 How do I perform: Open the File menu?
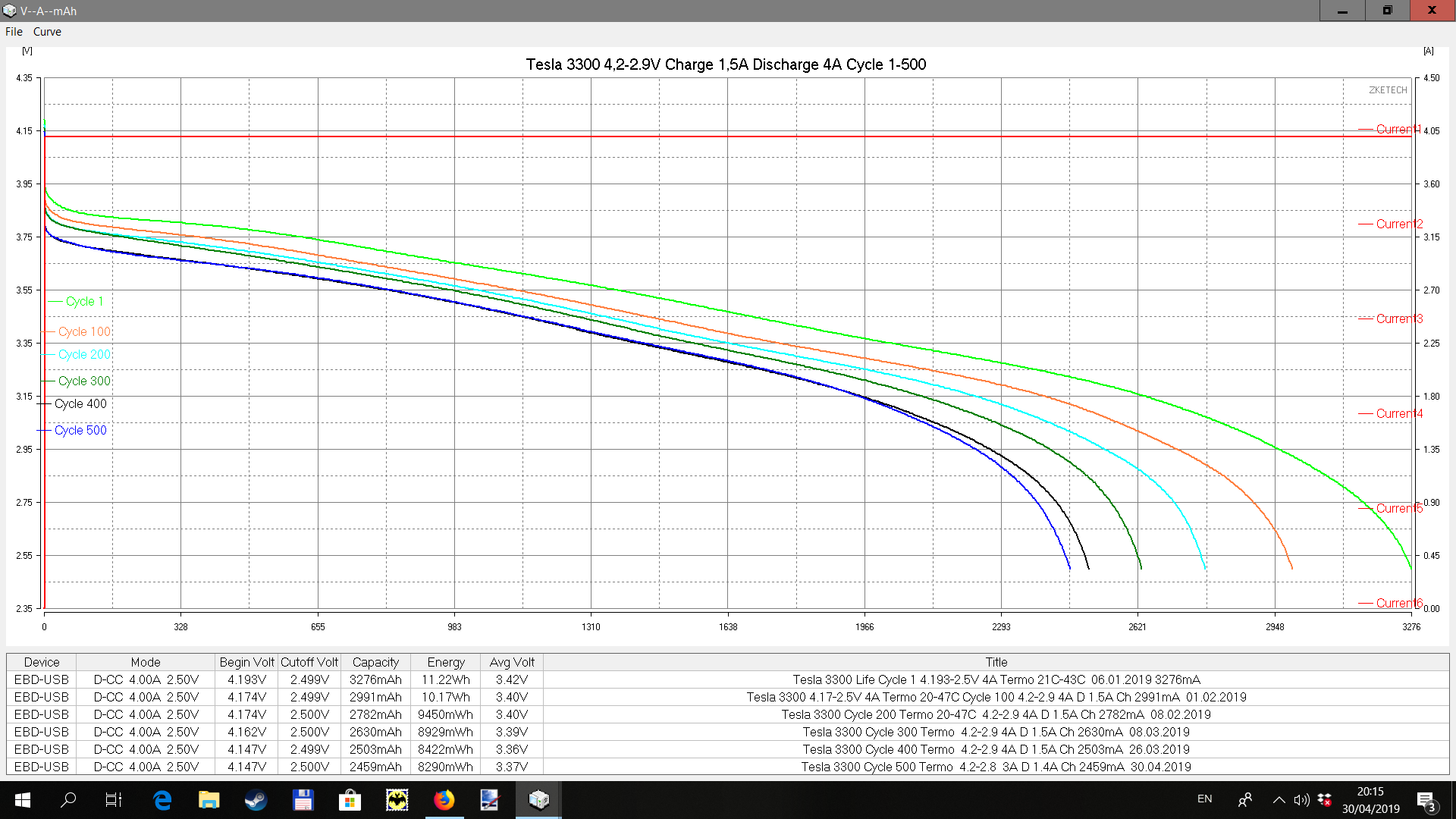point(14,32)
